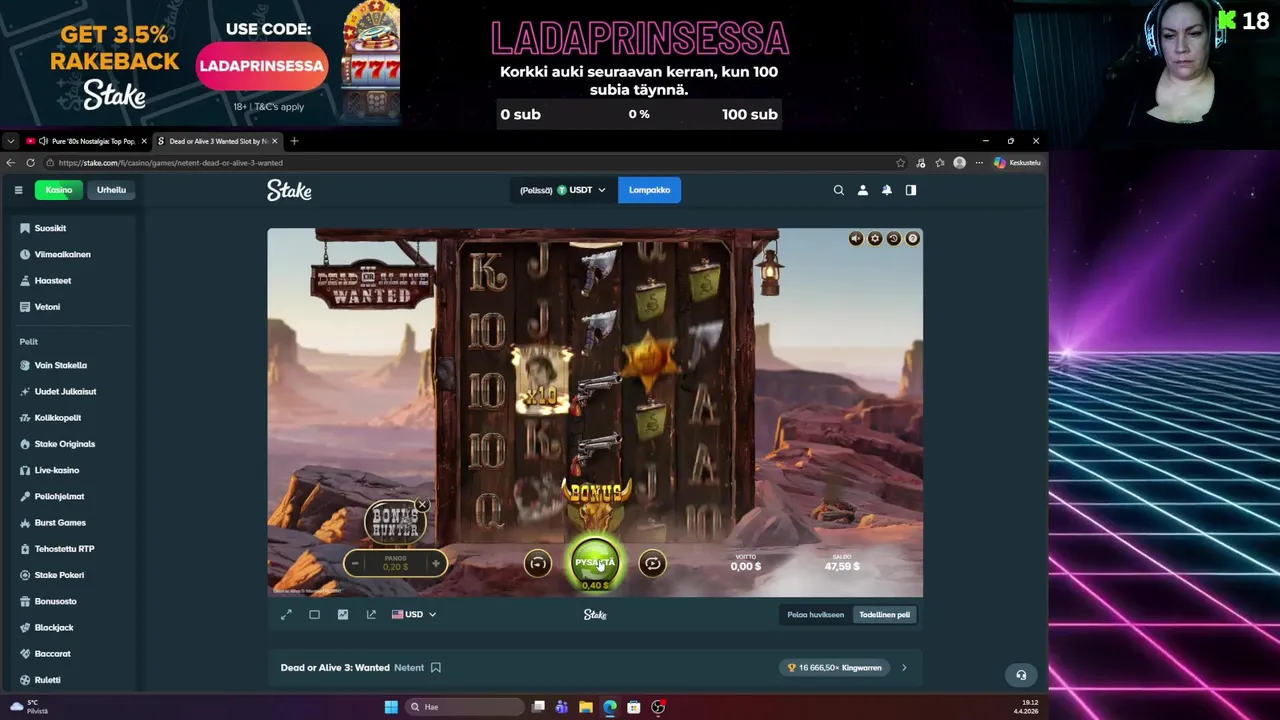Screen dimensions: 1280x720
Task: Open game settings gear icon
Action: point(875,238)
